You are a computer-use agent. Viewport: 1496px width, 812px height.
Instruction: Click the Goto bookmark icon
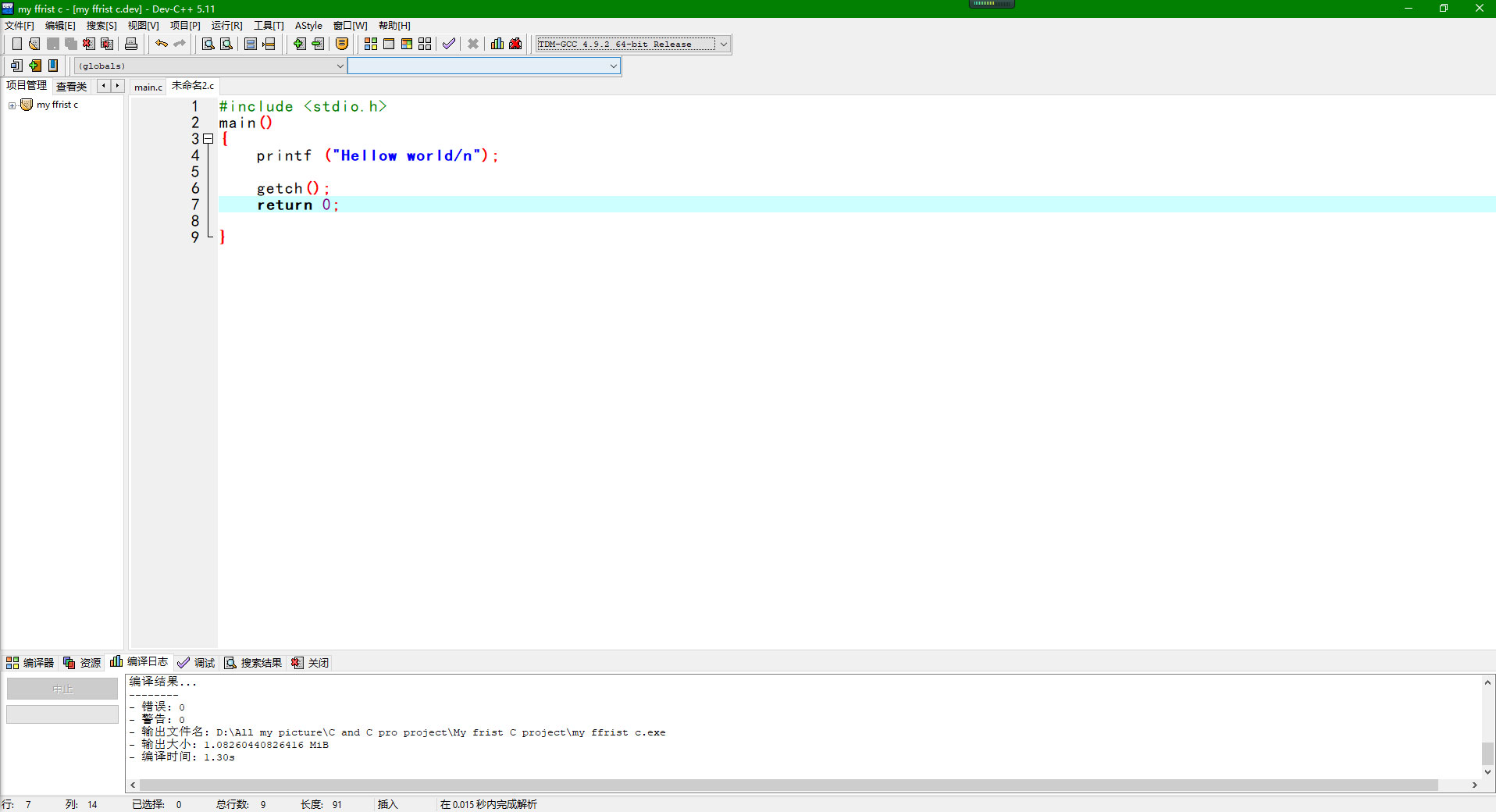tap(52, 66)
